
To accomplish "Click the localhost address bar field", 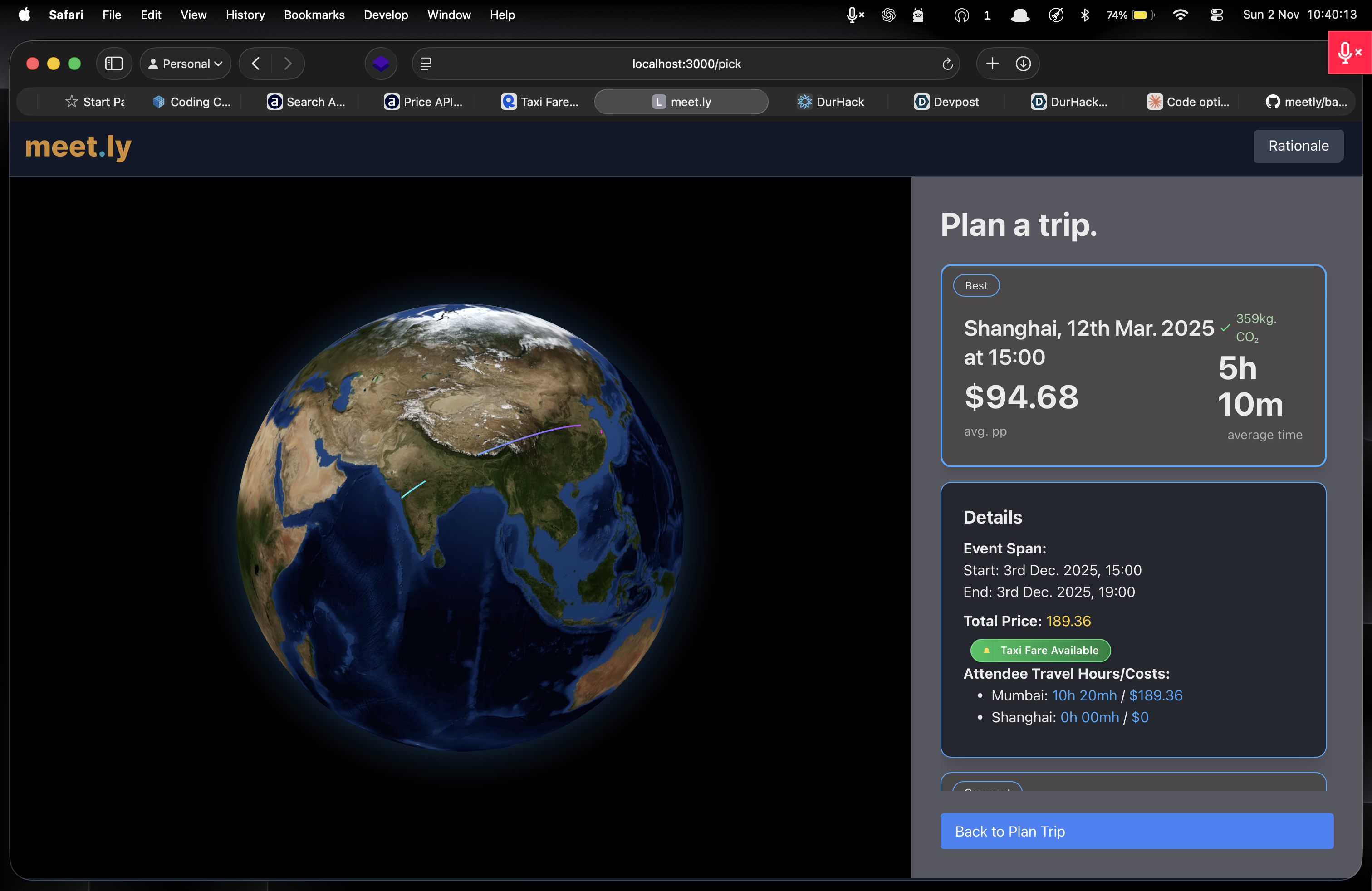I will click(x=686, y=64).
